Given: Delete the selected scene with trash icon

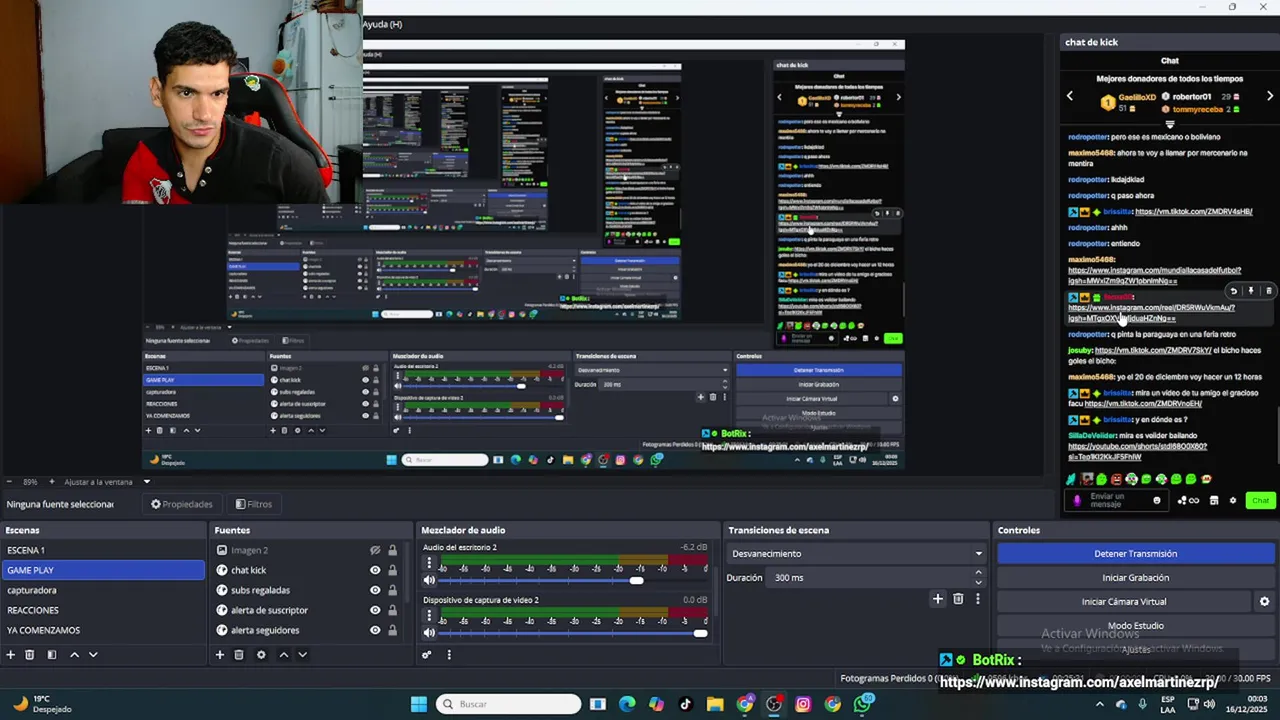Looking at the screenshot, I should (30, 655).
